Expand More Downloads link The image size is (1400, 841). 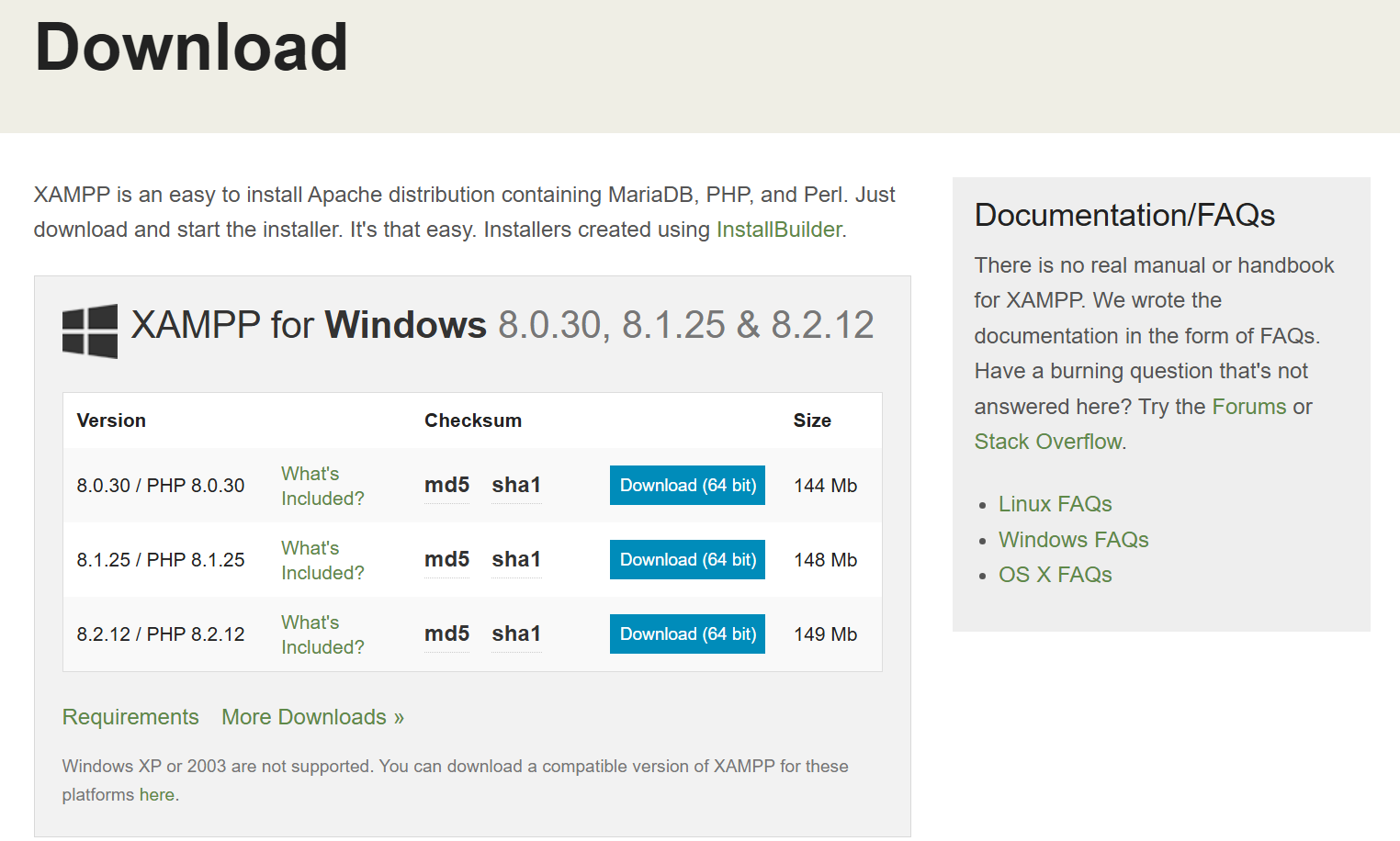(312, 717)
